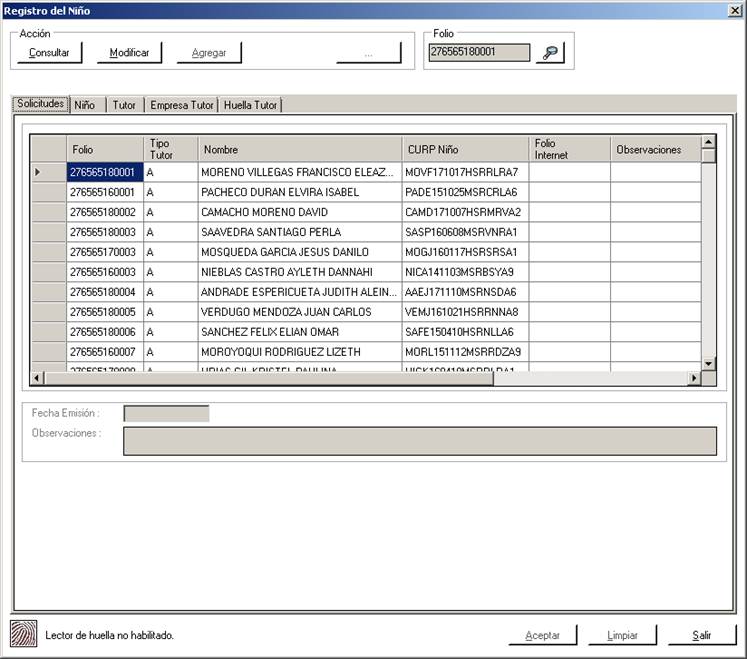This screenshot has height=659, width=747.
Task: Click the Tipo Tutor column header
Action: [171, 149]
